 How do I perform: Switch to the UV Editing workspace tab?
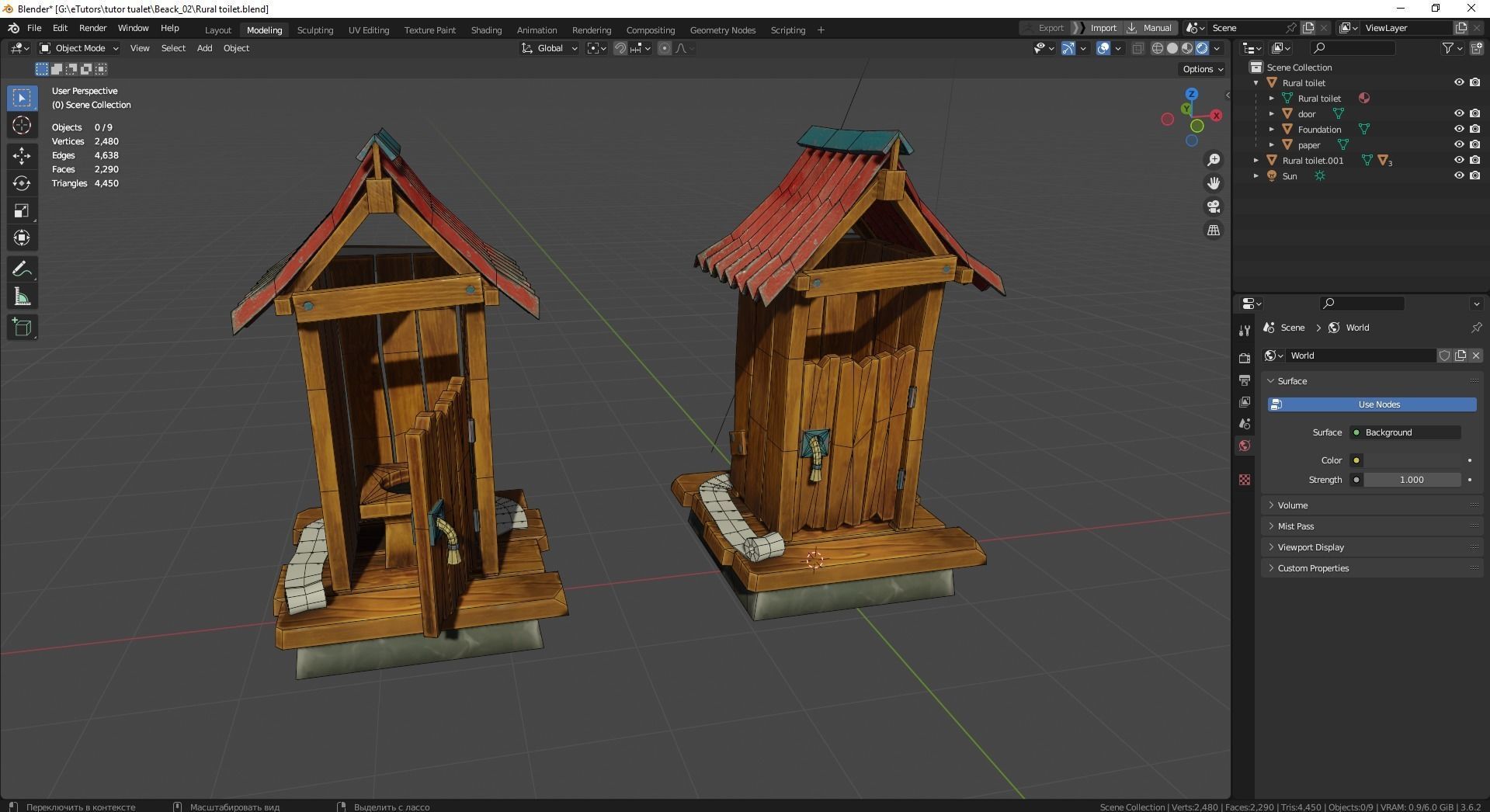coord(368,30)
